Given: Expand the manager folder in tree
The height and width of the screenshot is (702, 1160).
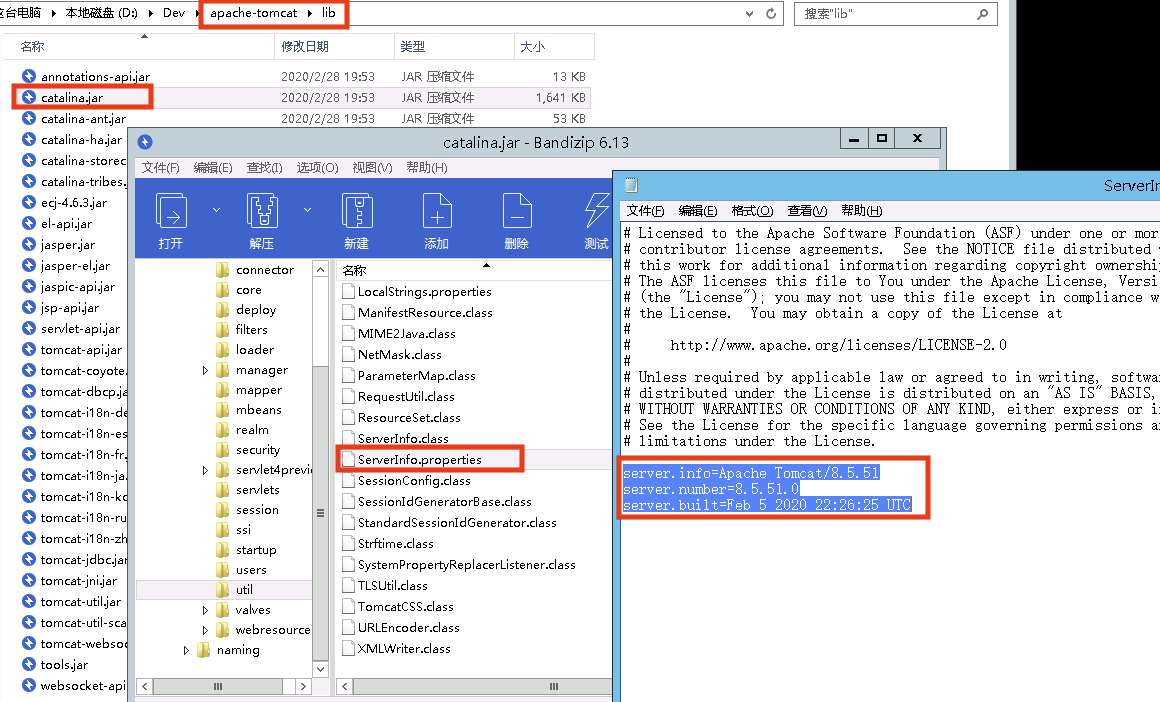Looking at the screenshot, I should click(x=205, y=370).
